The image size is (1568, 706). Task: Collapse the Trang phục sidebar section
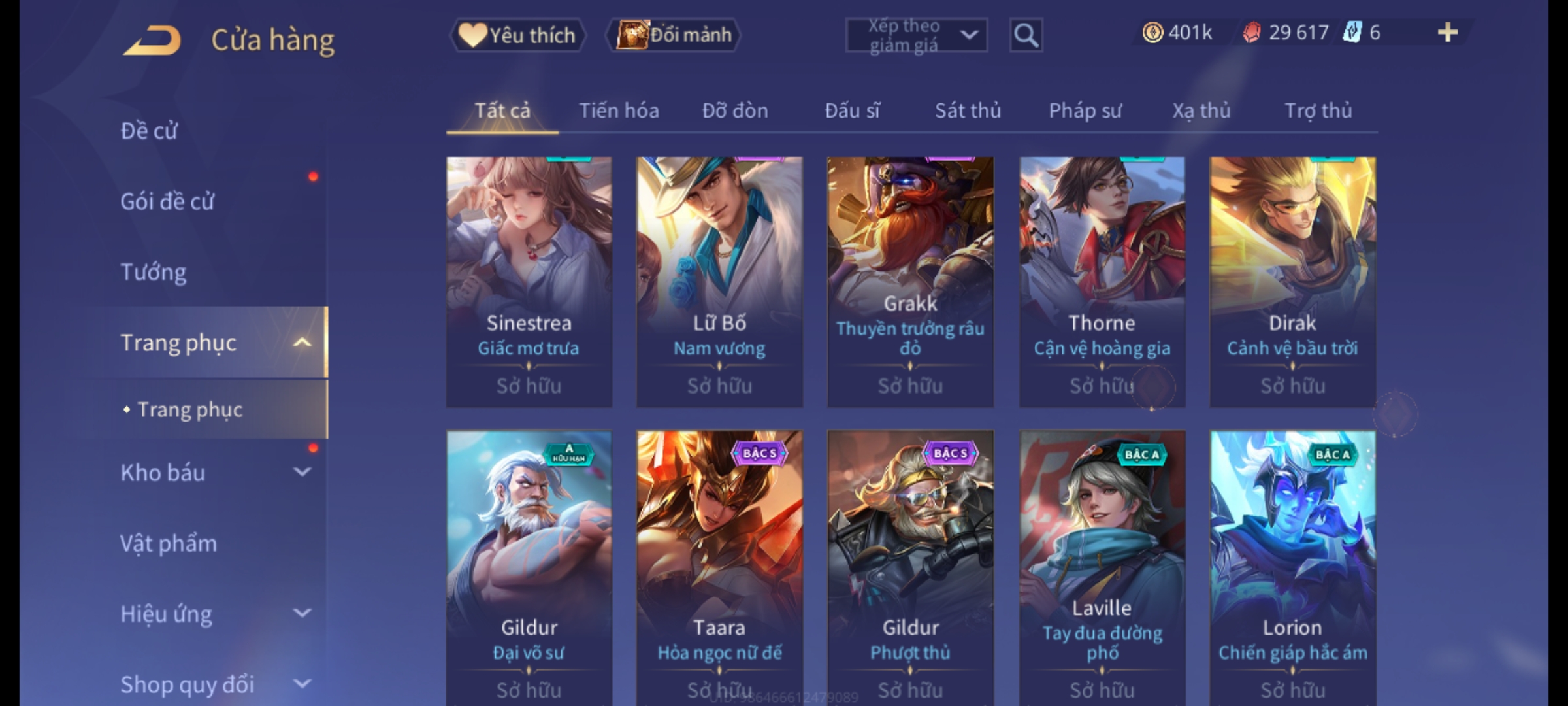[302, 343]
